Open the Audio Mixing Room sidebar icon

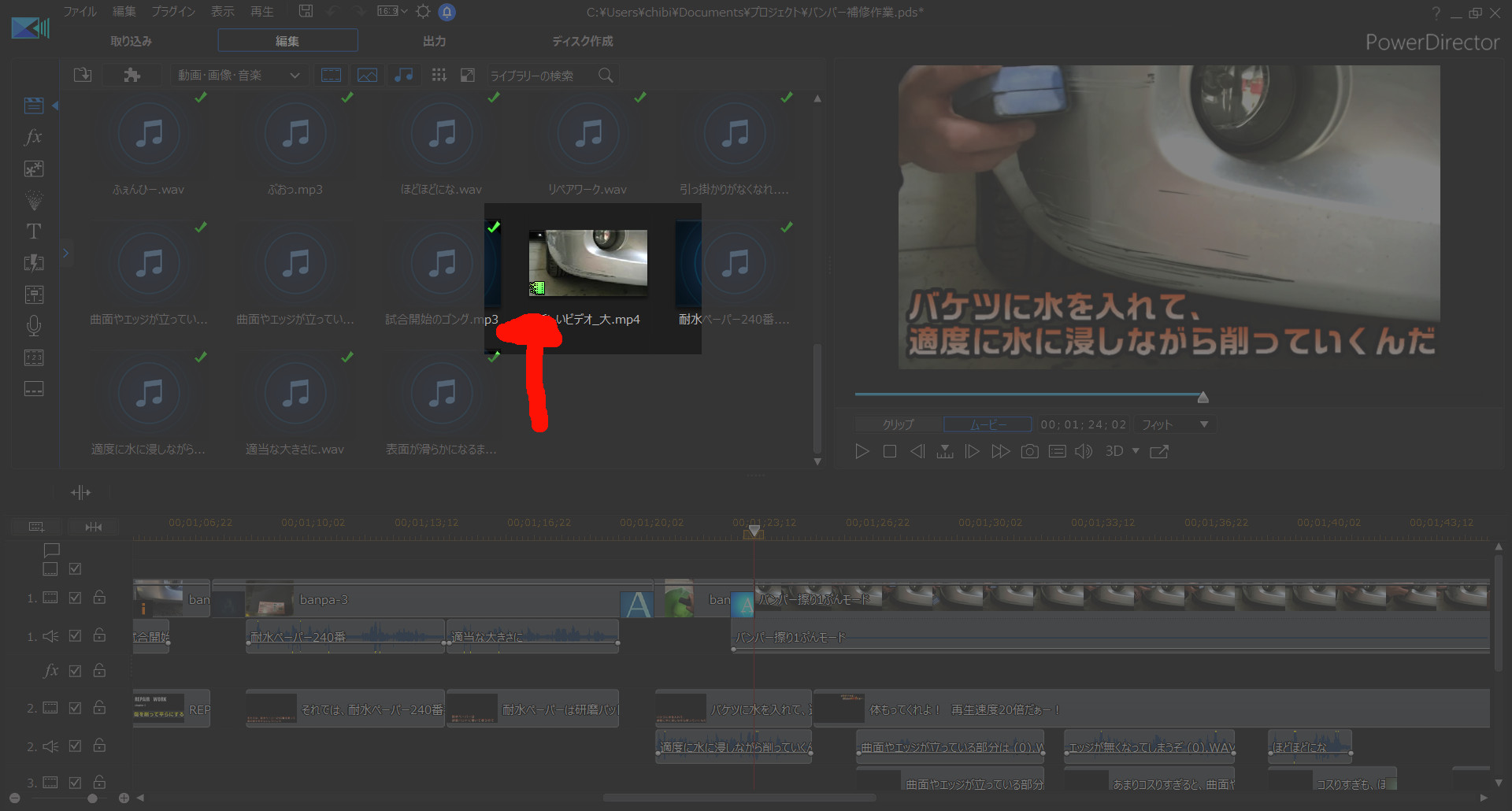[x=34, y=294]
